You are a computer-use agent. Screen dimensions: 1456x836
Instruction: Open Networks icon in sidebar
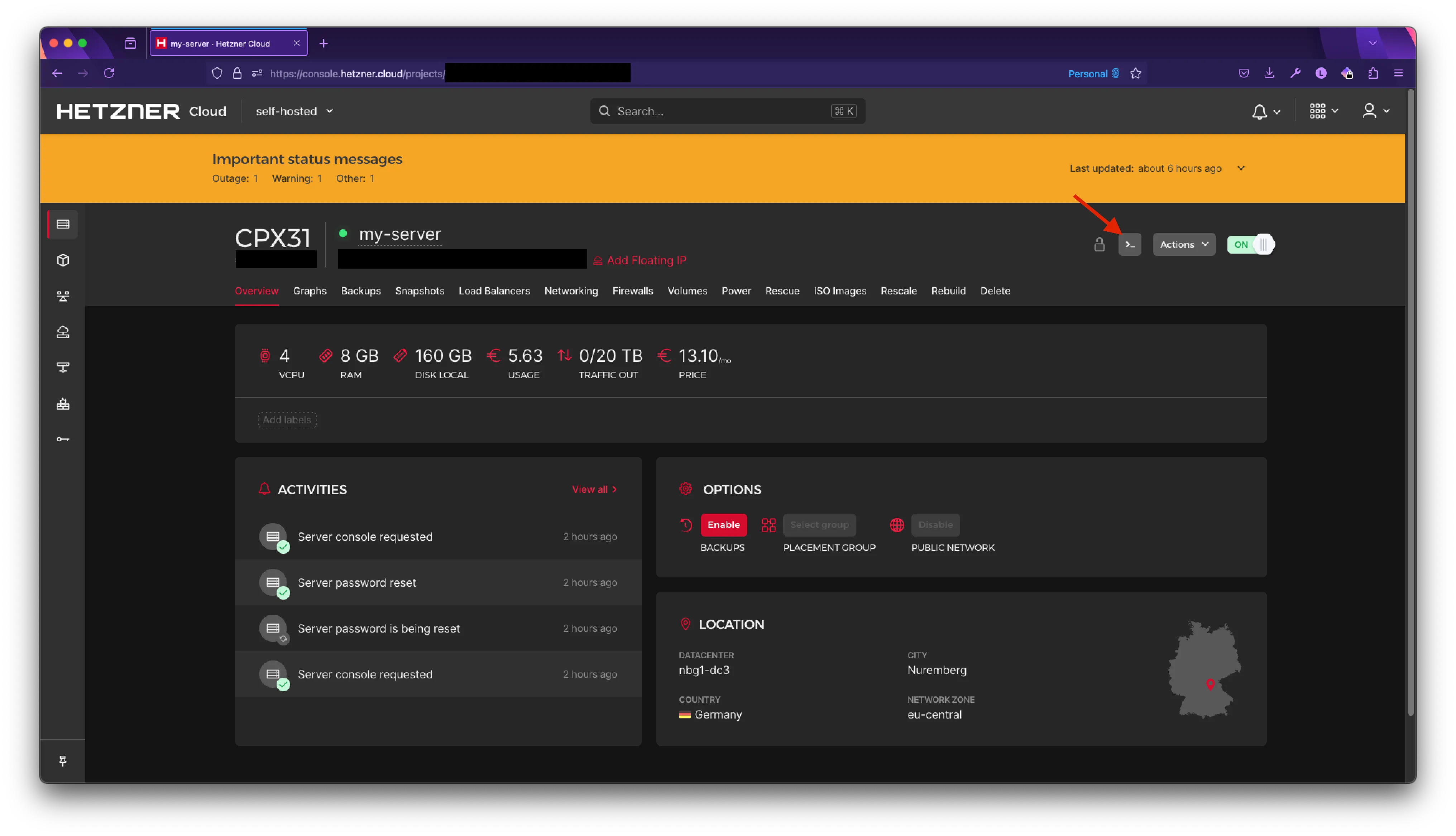point(63,367)
